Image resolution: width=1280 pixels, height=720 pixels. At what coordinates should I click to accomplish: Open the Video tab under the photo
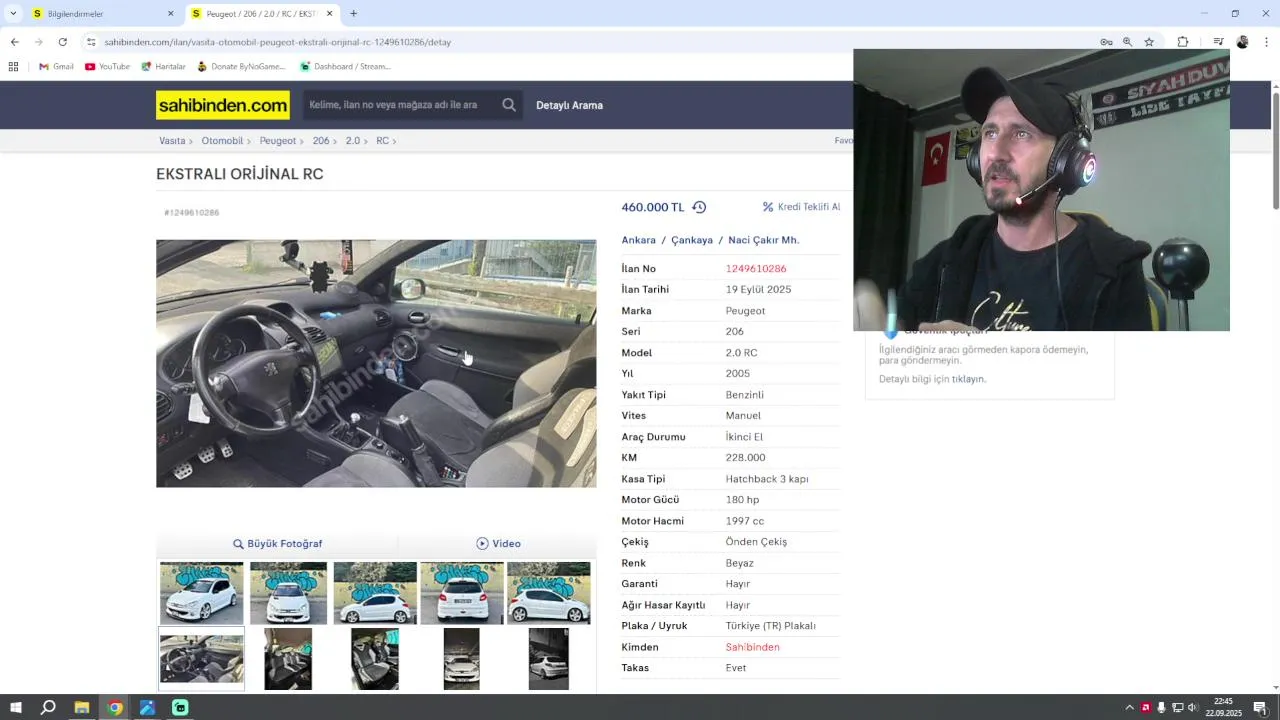pos(498,544)
